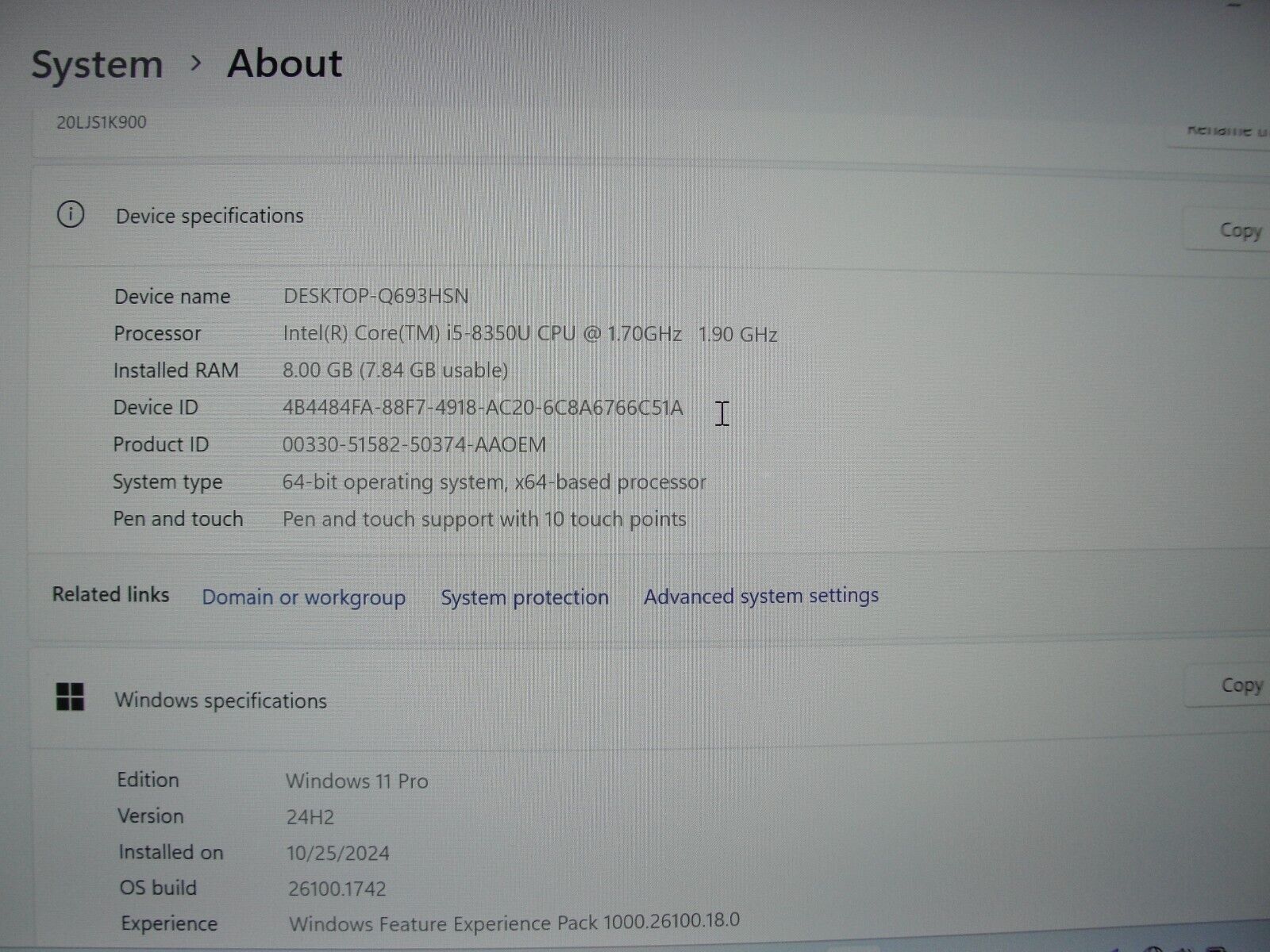Click the Installed RAM label
This screenshot has width=1270, height=952.
point(175,370)
